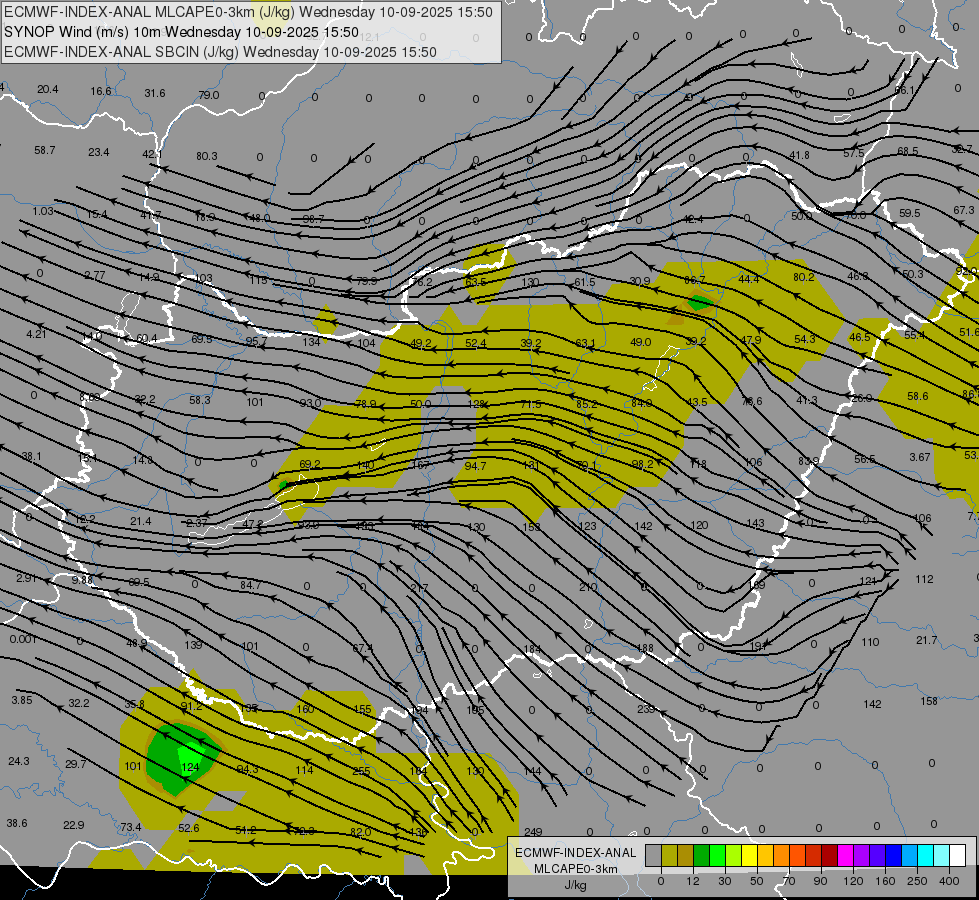Select the dark green legend swatch after 12
979x900 pixels.
[702, 855]
